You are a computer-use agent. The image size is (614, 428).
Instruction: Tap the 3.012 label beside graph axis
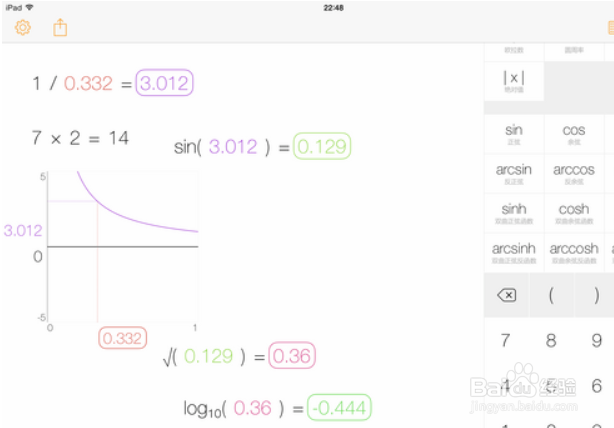[x=23, y=230]
